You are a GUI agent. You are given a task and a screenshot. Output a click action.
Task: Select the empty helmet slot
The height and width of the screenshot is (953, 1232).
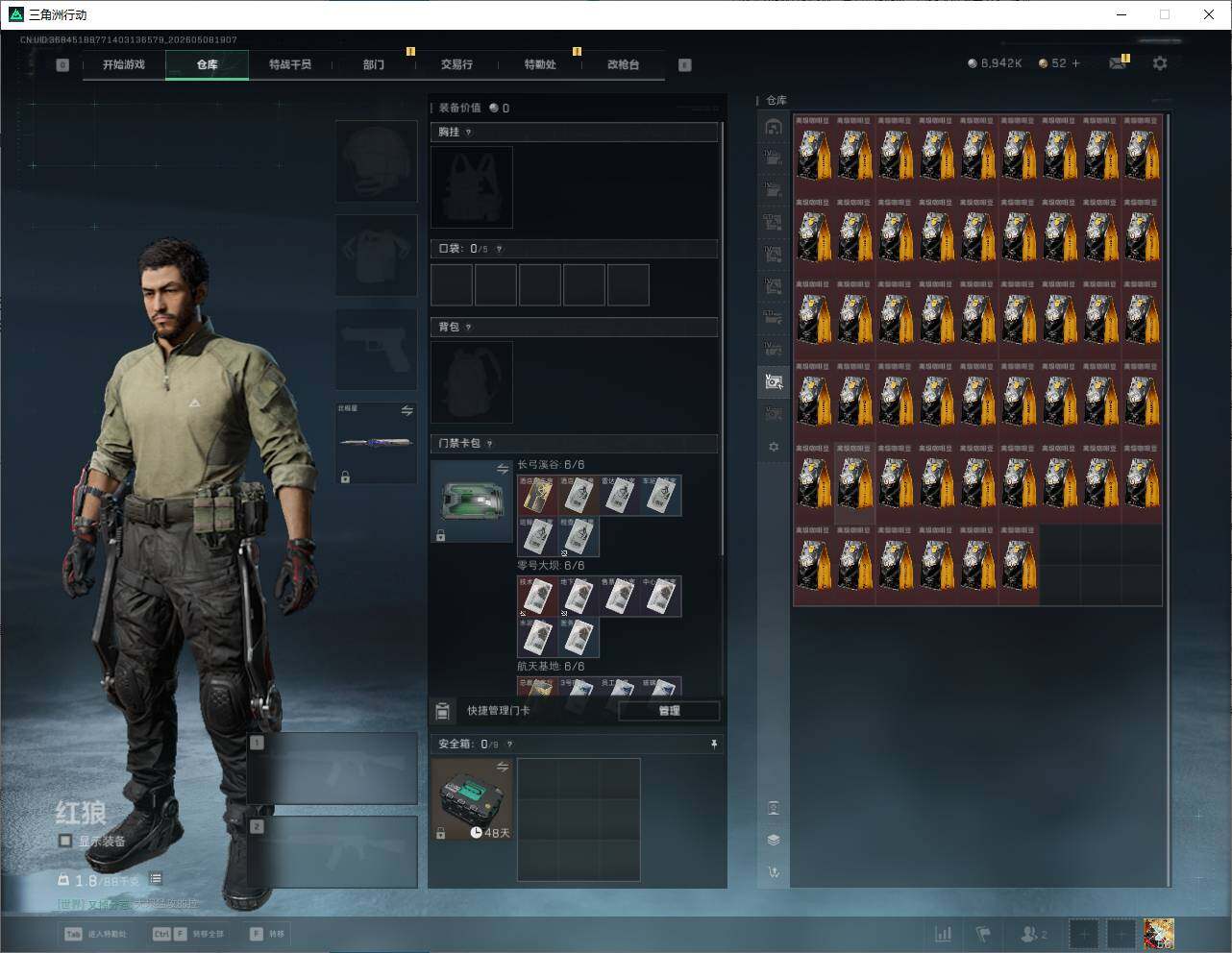376,160
